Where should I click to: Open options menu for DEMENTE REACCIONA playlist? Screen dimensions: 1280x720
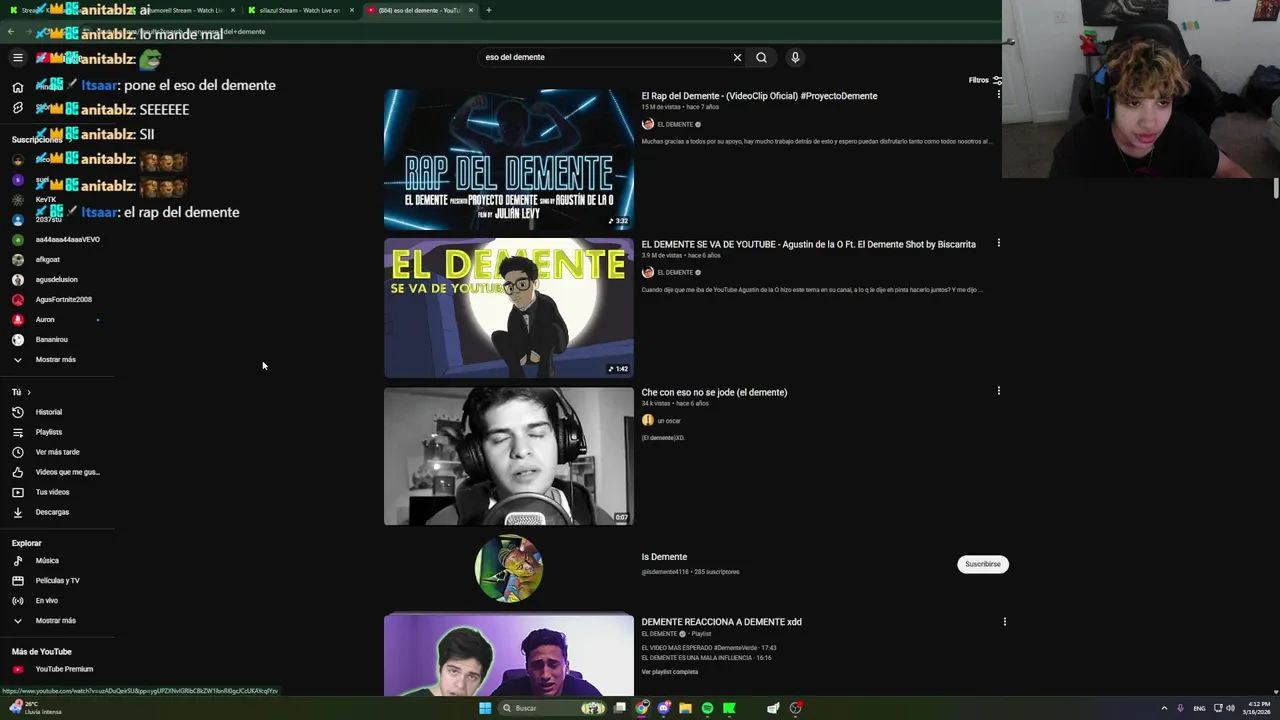coord(1004,622)
